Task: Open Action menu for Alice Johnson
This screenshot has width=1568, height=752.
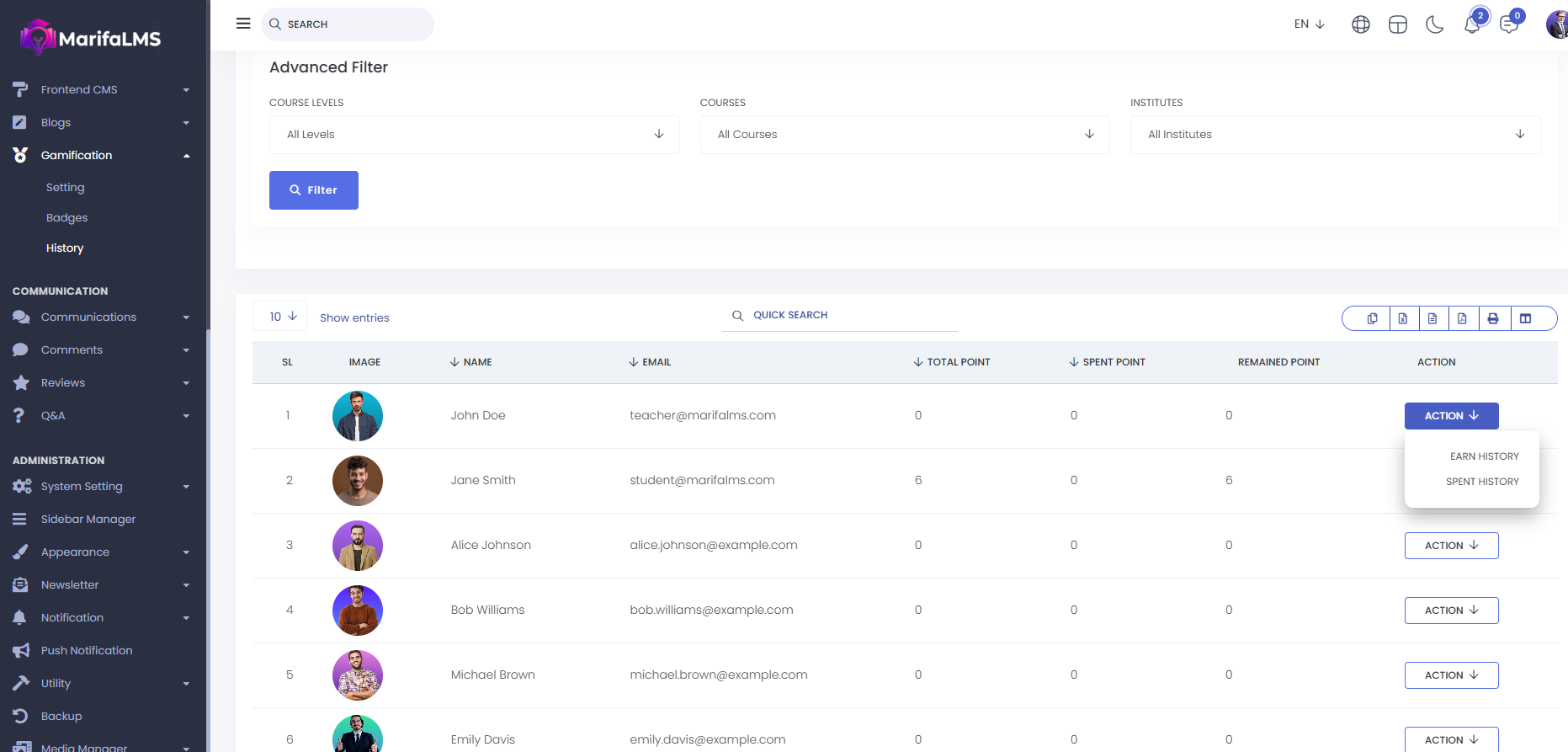Action: coord(1451,546)
